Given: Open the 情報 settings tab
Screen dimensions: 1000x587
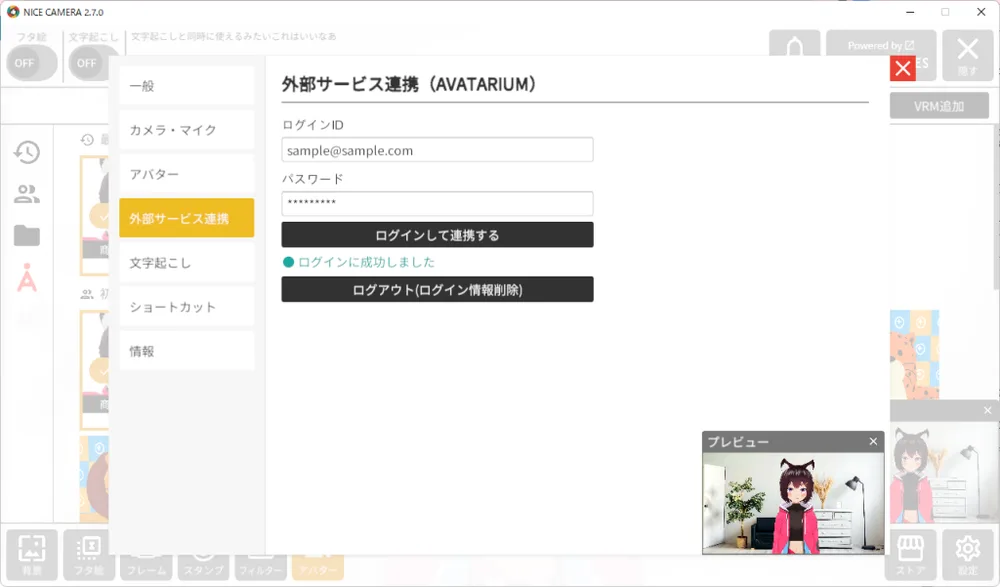Looking at the screenshot, I should pos(186,351).
